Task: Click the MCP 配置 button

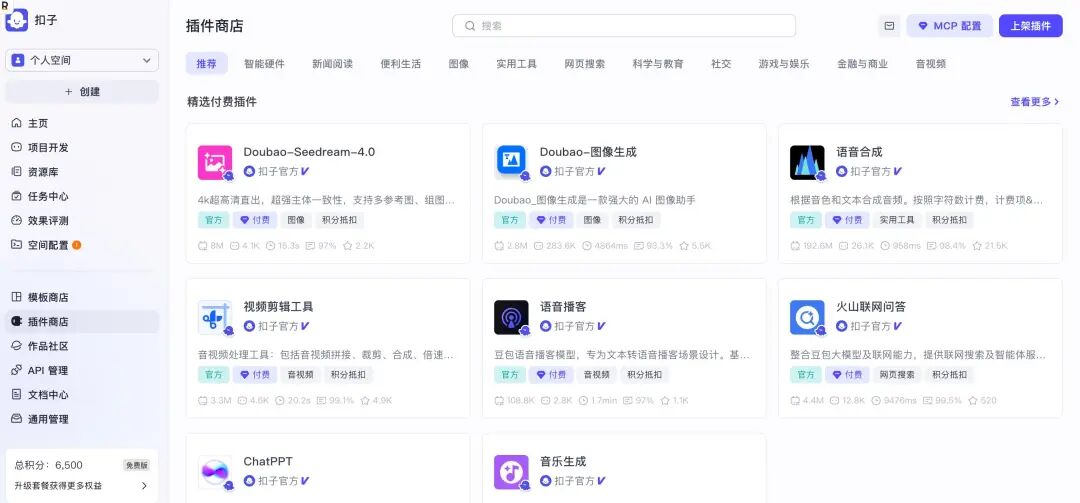Action: 950,26
